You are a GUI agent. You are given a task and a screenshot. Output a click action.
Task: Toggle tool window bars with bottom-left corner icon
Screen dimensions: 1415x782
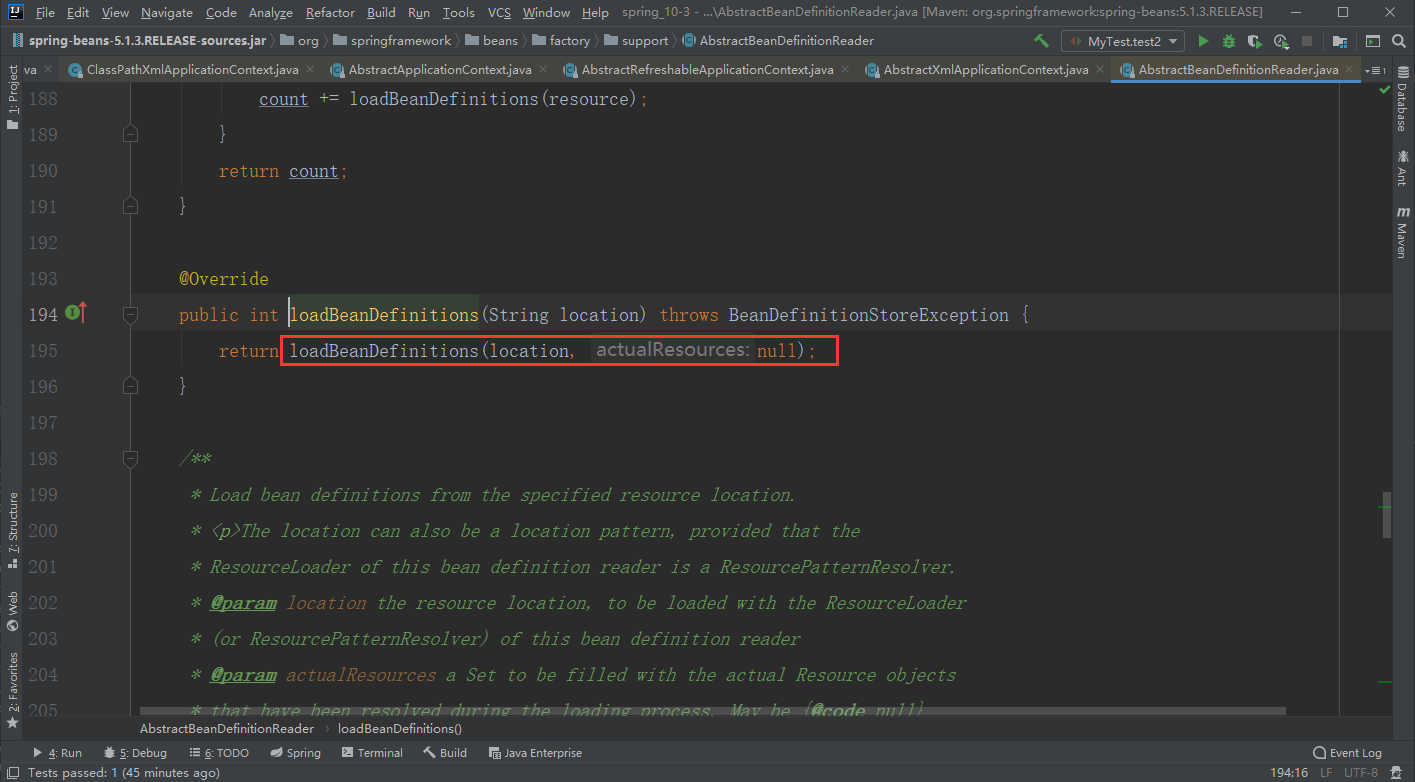tap(13, 773)
